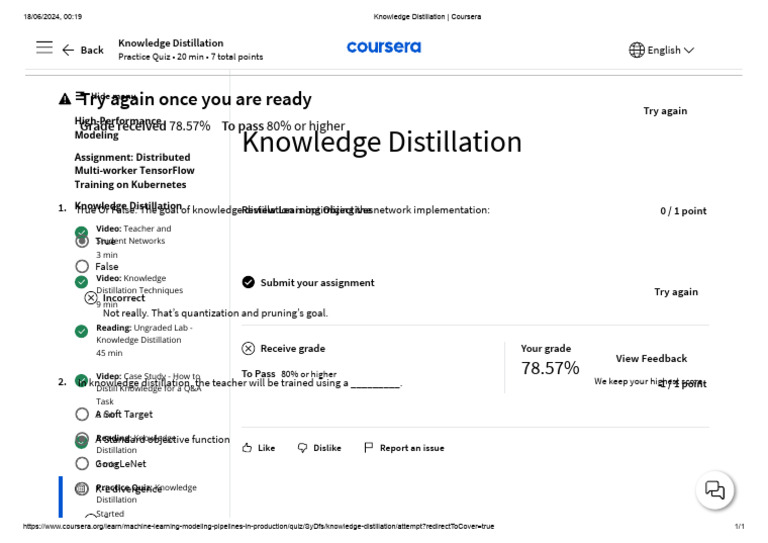The height and width of the screenshot is (543, 768).
Task: Click the top Try again button
Action: pos(665,111)
